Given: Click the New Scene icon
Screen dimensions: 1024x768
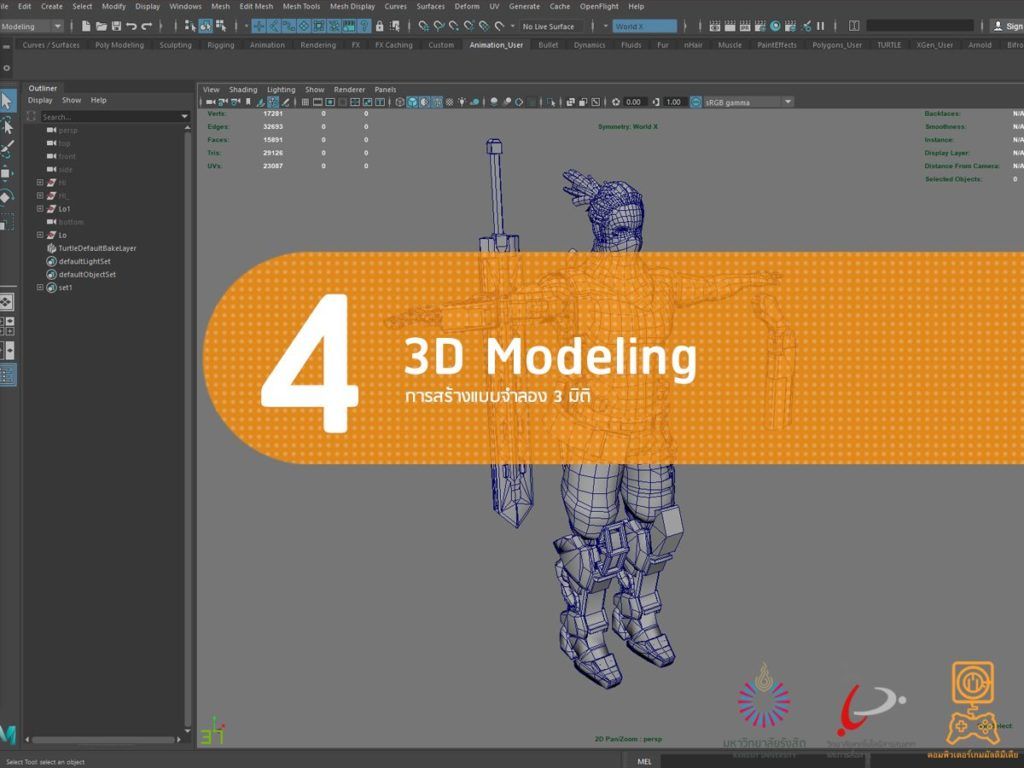Looking at the screenshot, I should click(x=86, y=26).
